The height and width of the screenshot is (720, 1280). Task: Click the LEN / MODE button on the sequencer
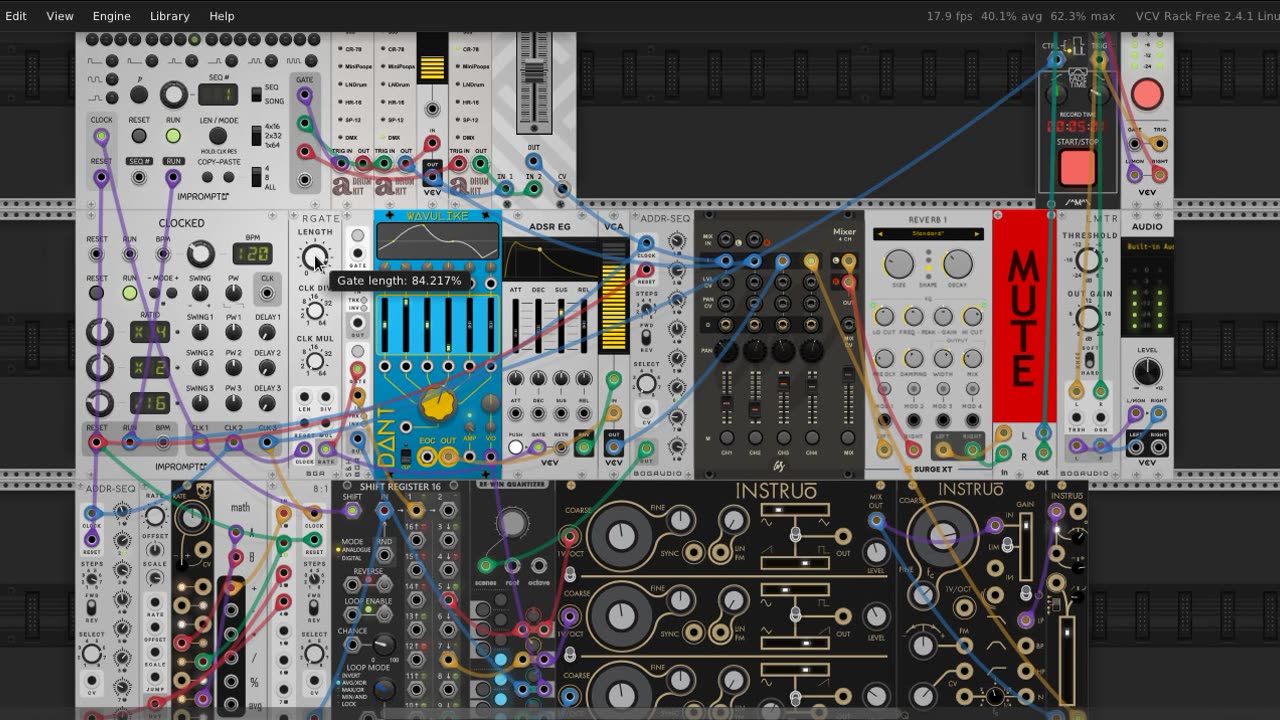[218, 136]
